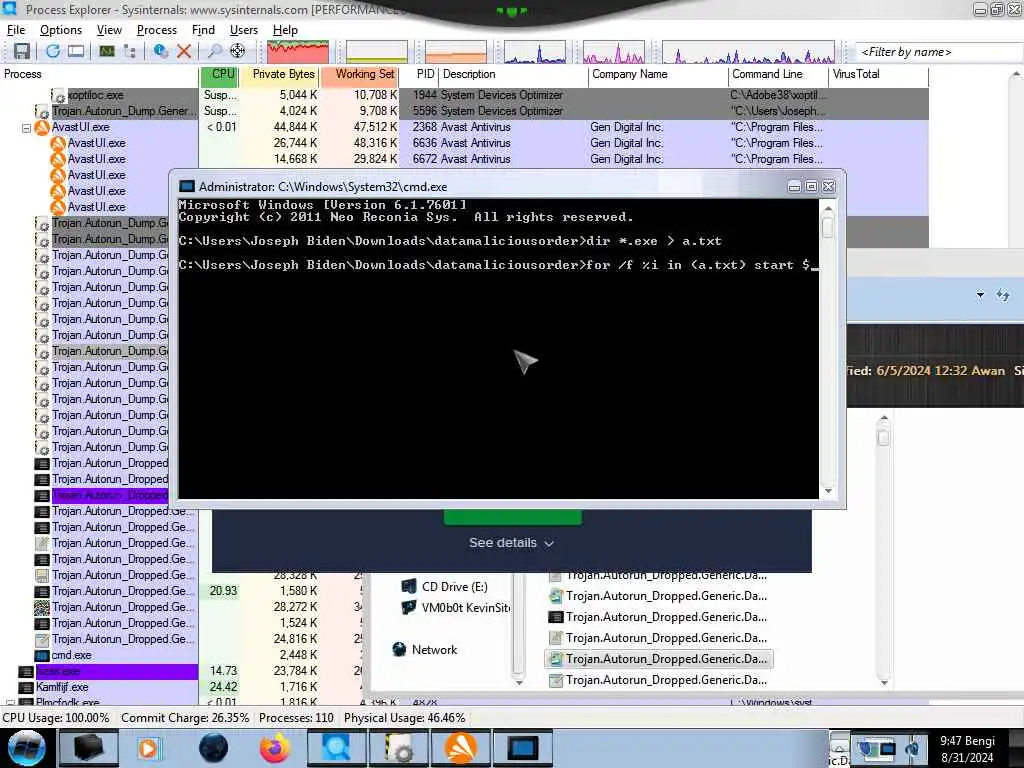Open the Find menu

tap(203, 30)
